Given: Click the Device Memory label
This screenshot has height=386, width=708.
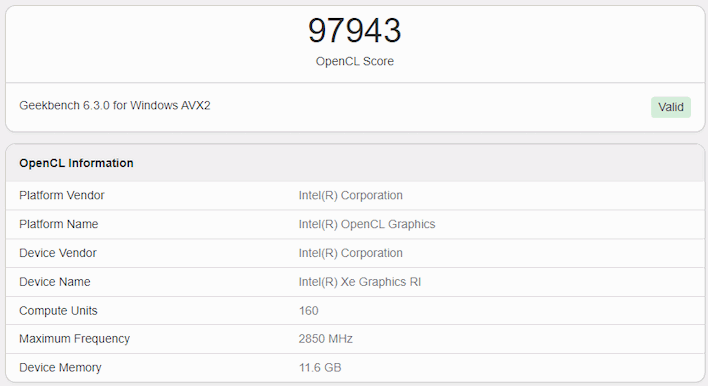Looking at the screenshot, I should coord(60,367).
